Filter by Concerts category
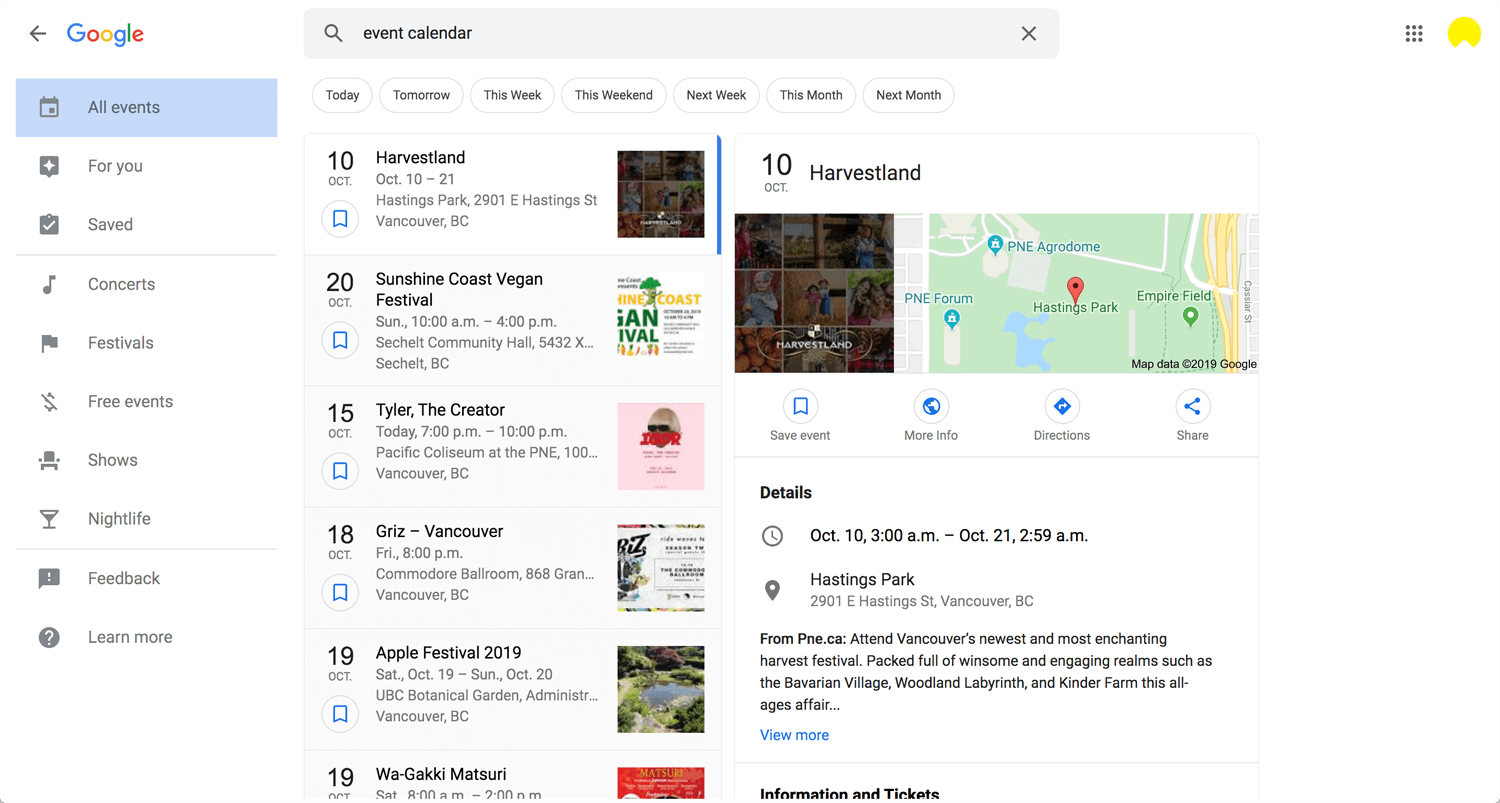 [x=146, y=284]
